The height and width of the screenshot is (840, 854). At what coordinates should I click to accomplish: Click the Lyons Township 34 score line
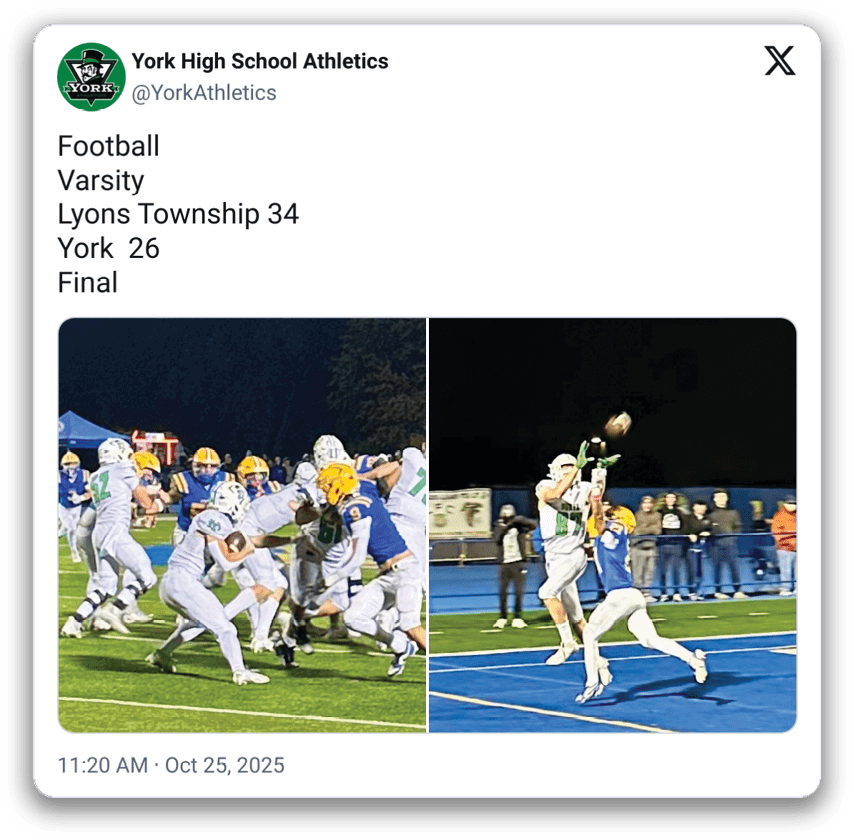point(178,214)
